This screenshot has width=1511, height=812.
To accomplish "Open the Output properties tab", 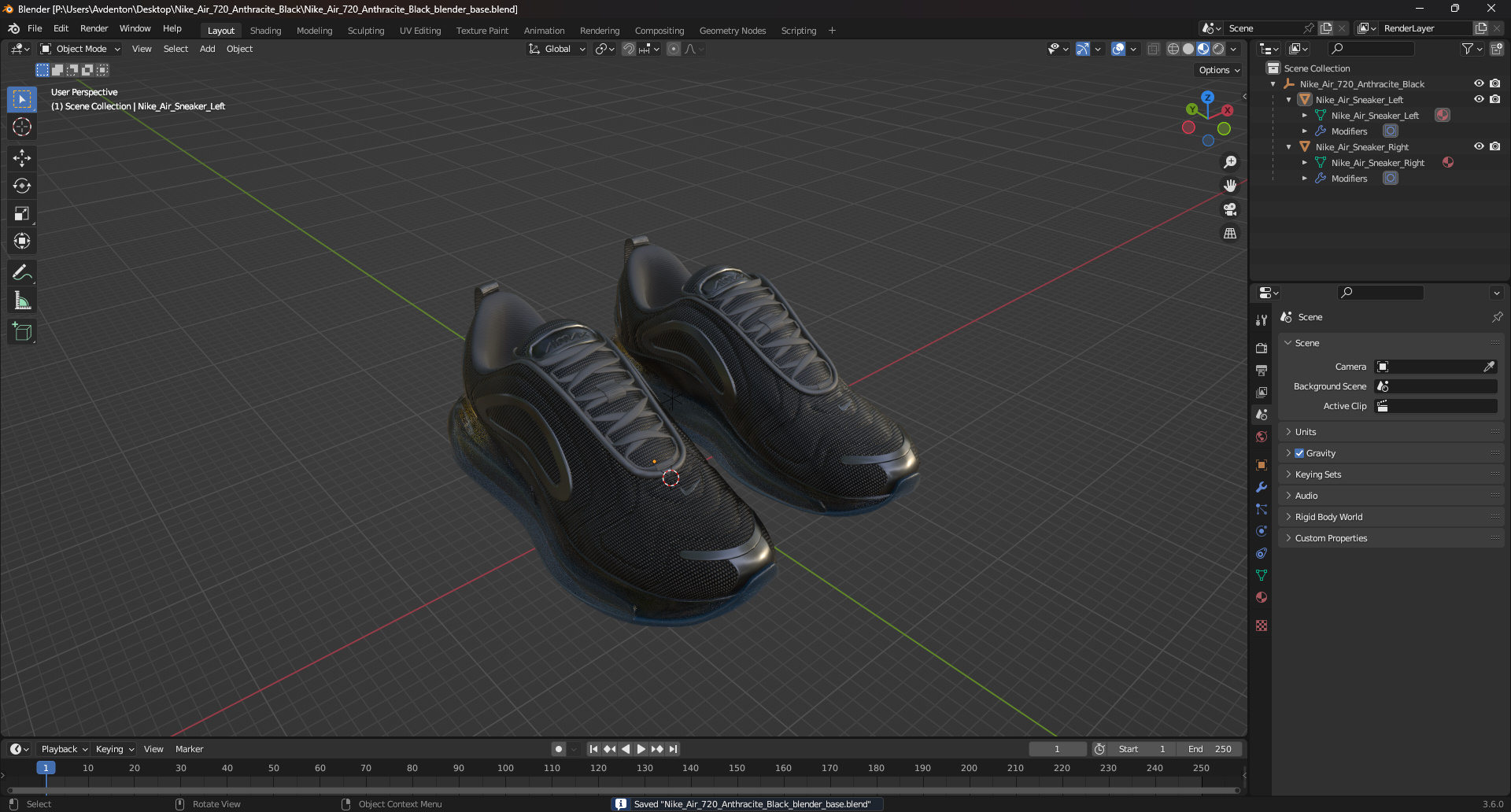I will click(x=1262, y=370).
